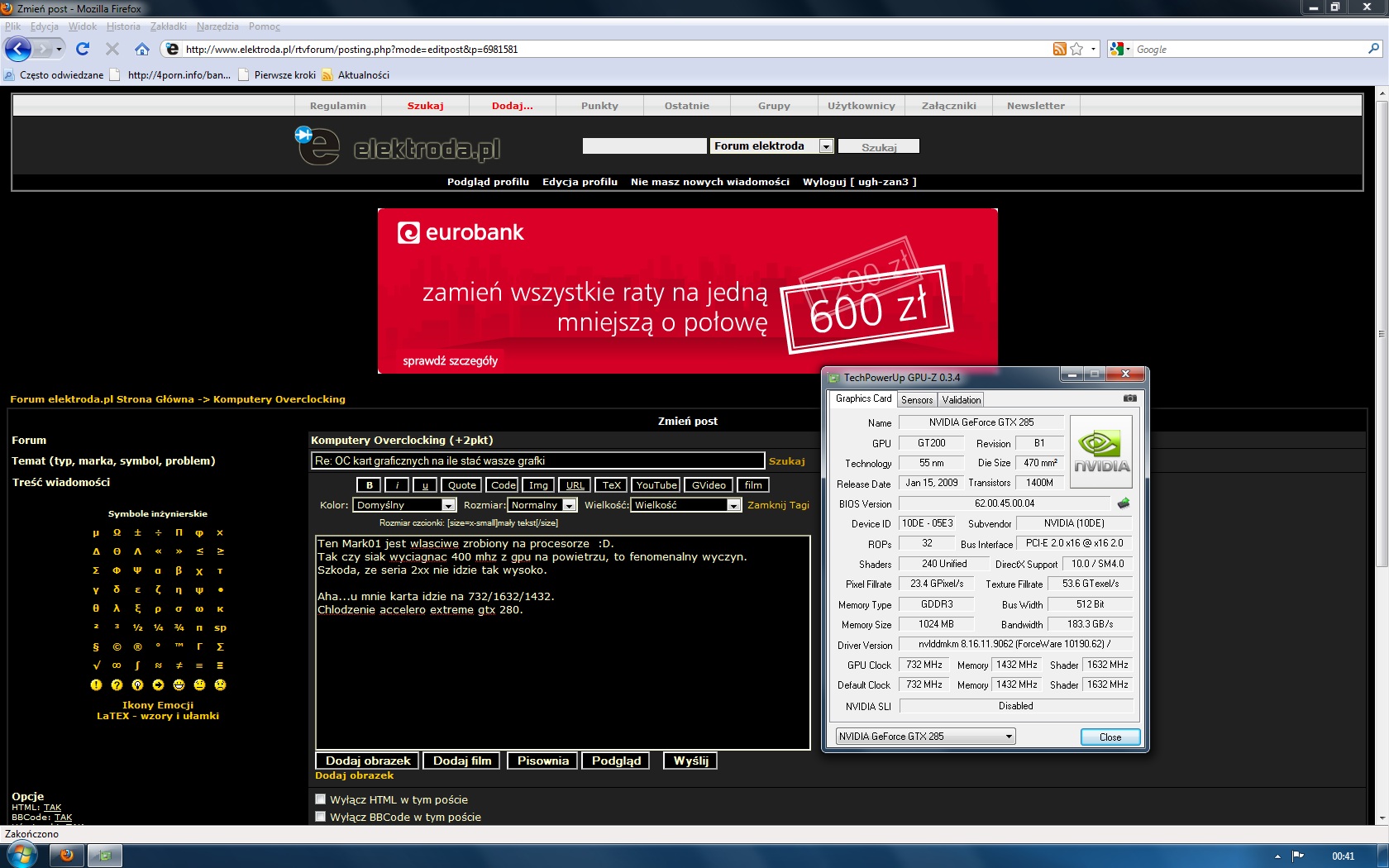1389x868 pixels.
Task: Tick 'Wyłącz HTML w tym poście' checkbox
Action: coord(321,799)
